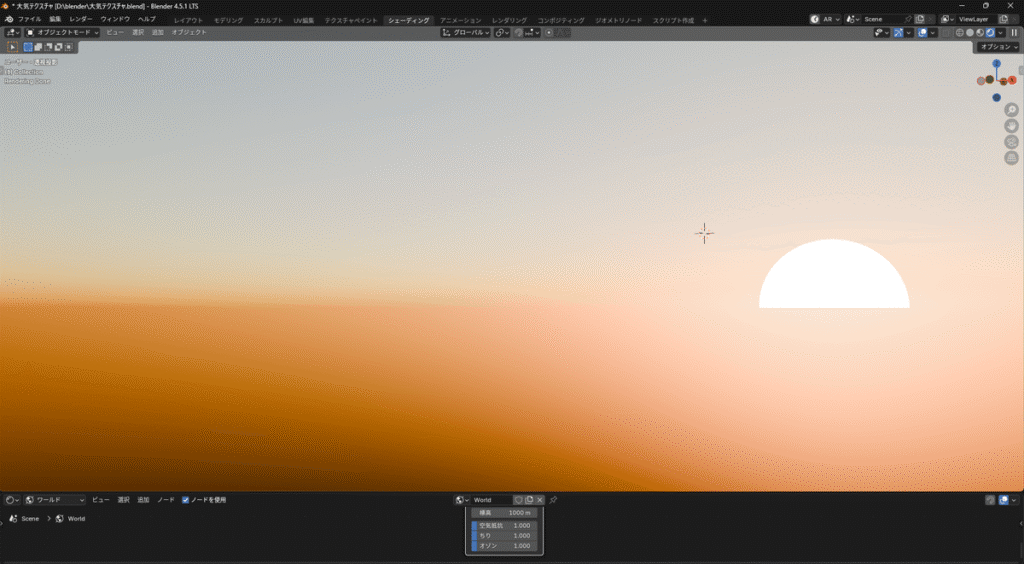Switch to wireframe viewport shading
This screenshot has height=564, width=1024.
pyautogui.click(x=960, y=33)
